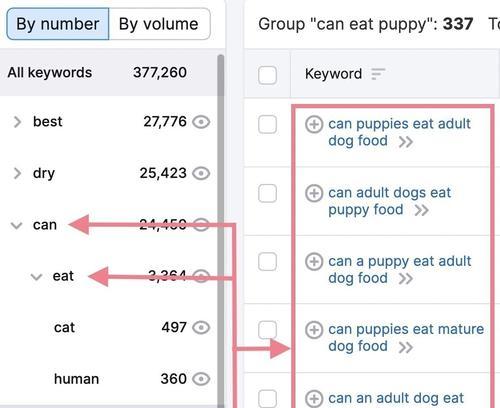The image size is (500, 408).
Task: Open double-arrow next to 'puppy food'
Action: pos(421,210)
